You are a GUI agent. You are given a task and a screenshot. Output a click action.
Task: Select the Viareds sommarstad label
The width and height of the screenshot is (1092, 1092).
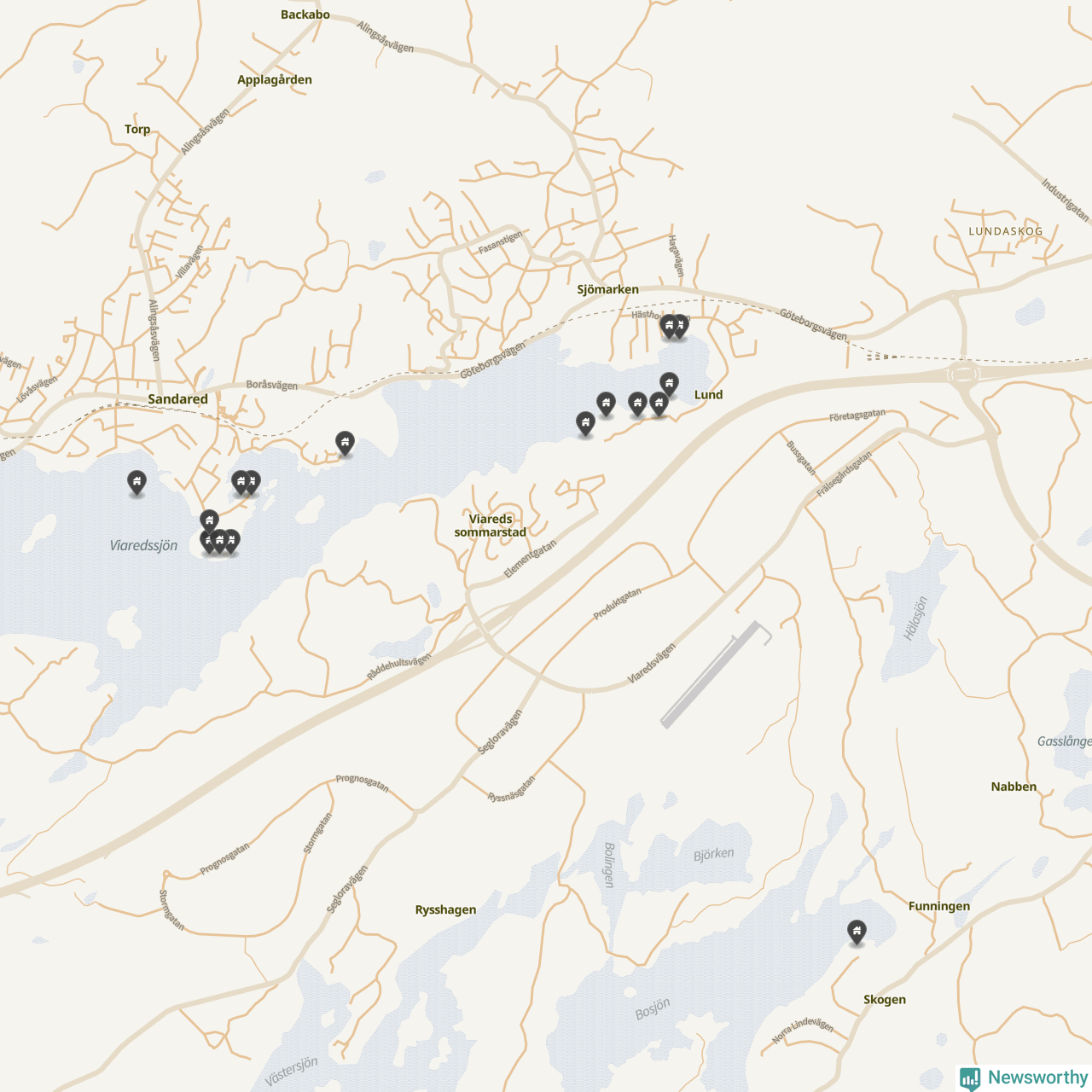(x=491, y=526)
